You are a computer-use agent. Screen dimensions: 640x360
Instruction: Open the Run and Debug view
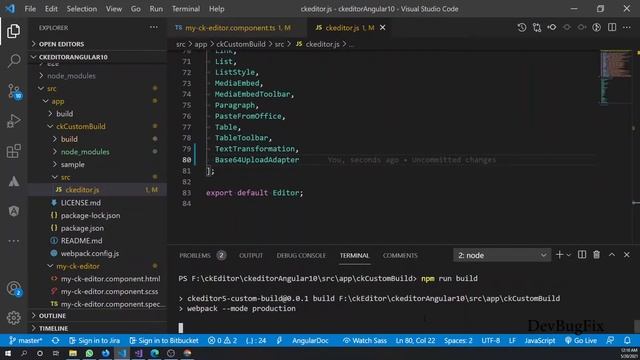click(13, 121)
